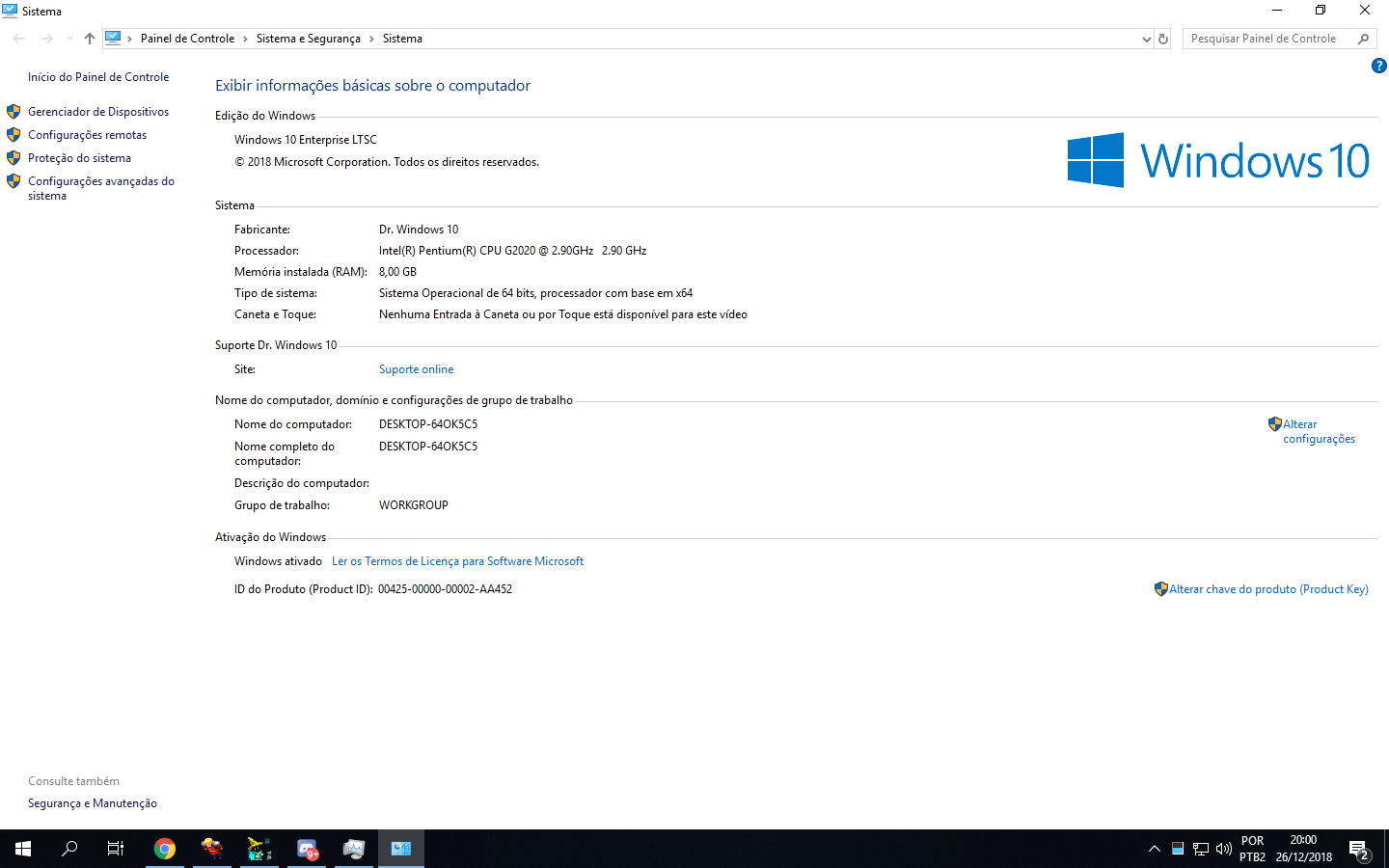Expand chevron after Sistema e Segurança breadcrumb
The width and height of the screenshot is (1389, 868).
[x=371, y=39]
